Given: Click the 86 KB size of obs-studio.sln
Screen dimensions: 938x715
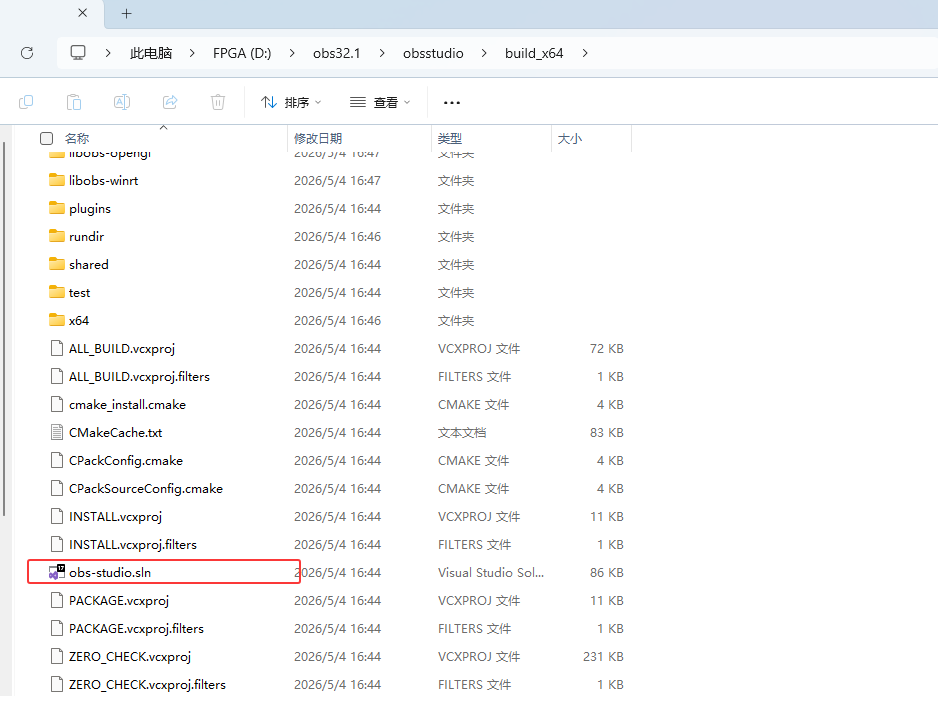Looking at the screenshot, I should (607, 573).
